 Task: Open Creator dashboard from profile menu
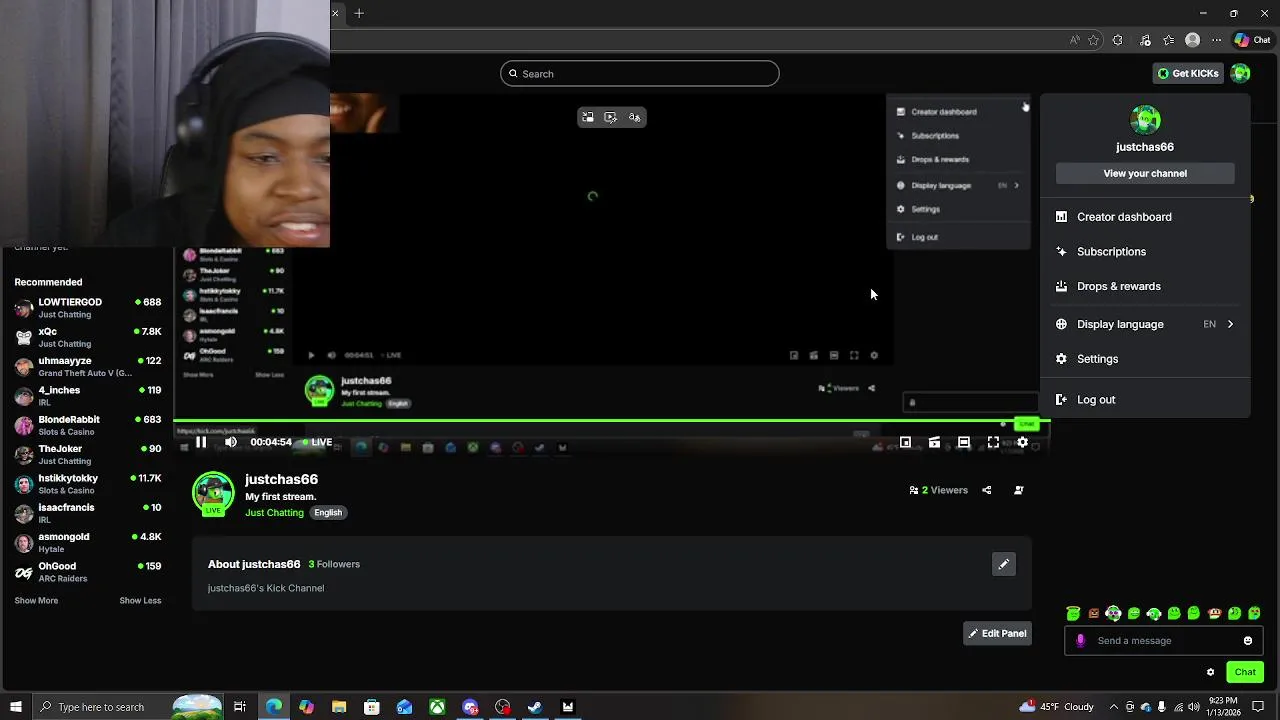[x=1145, y=217]
